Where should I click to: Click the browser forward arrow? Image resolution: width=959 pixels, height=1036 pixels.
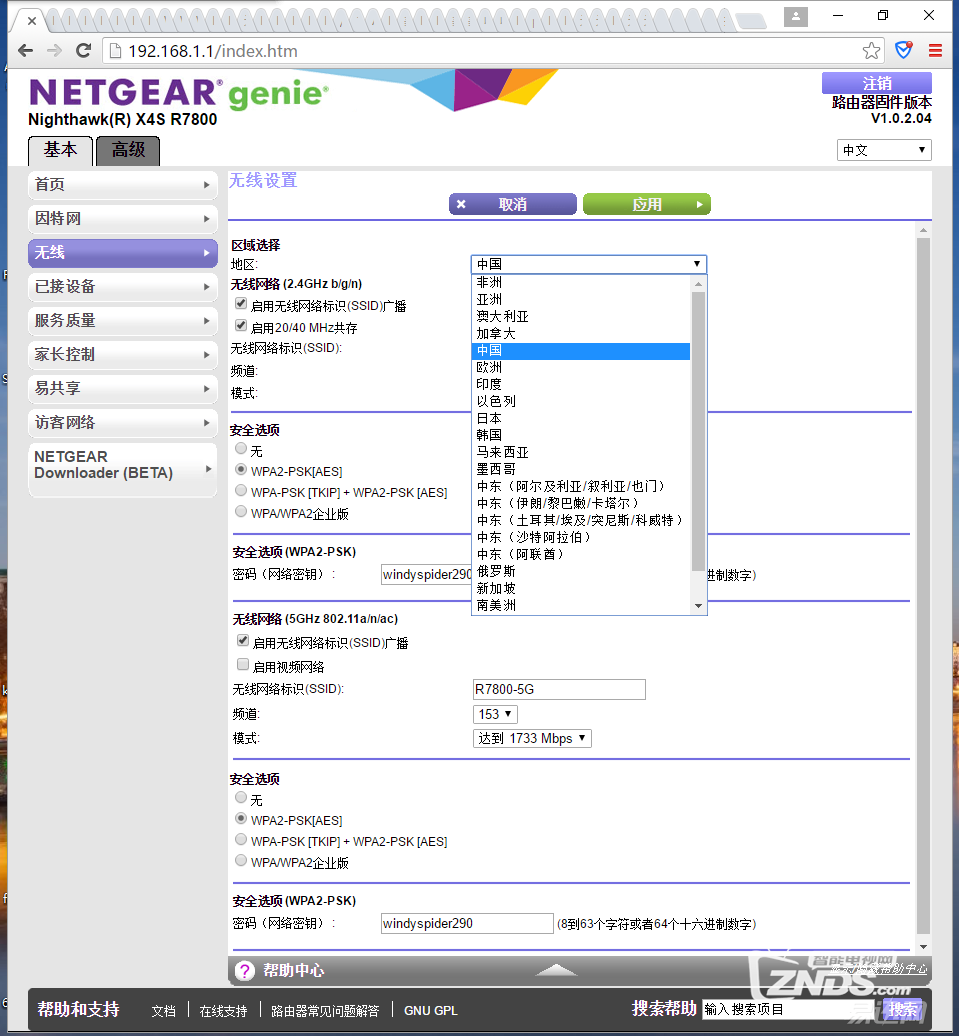(54, 51)
